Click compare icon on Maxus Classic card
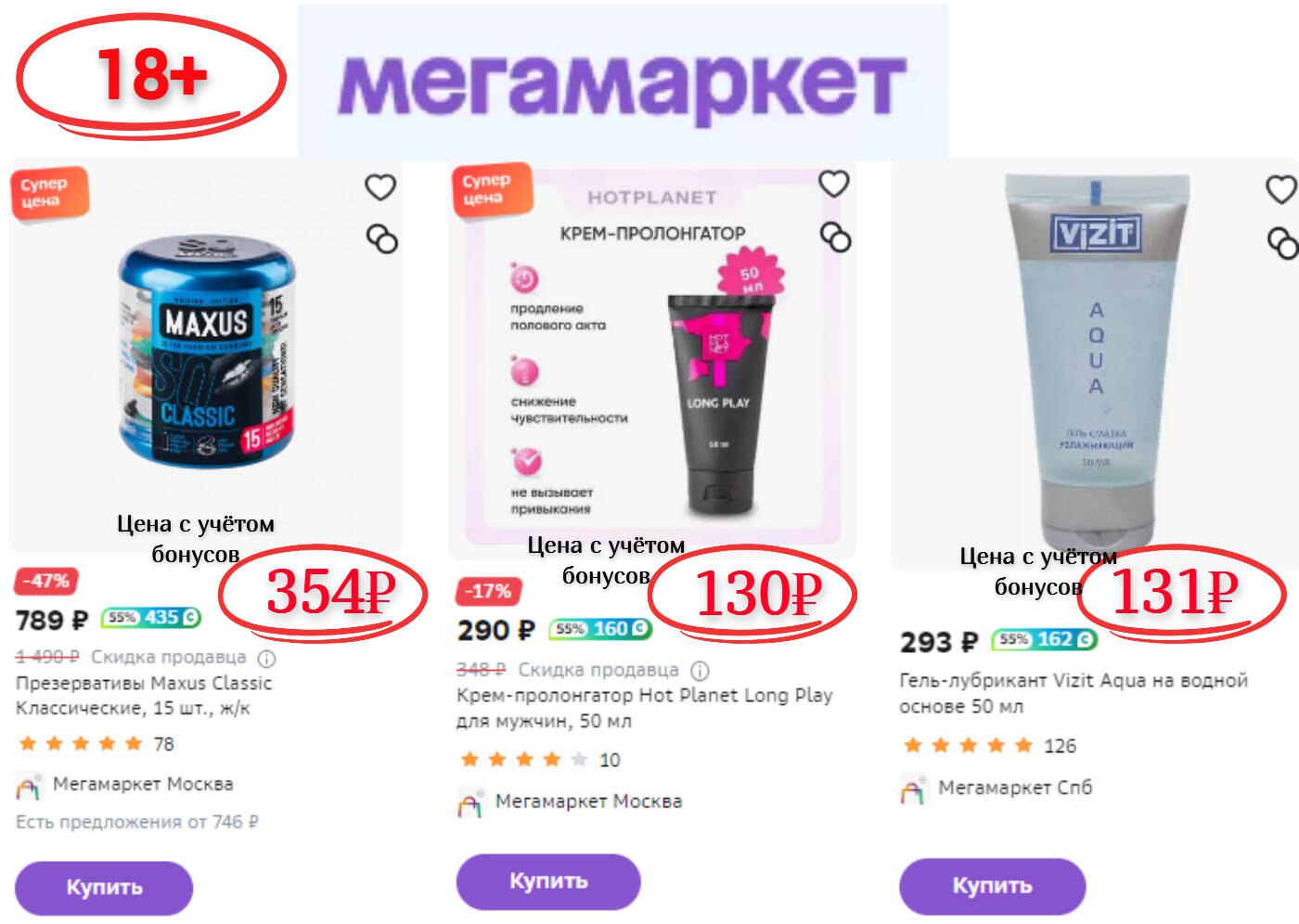The image size is (1299, 924). (382, 239)
